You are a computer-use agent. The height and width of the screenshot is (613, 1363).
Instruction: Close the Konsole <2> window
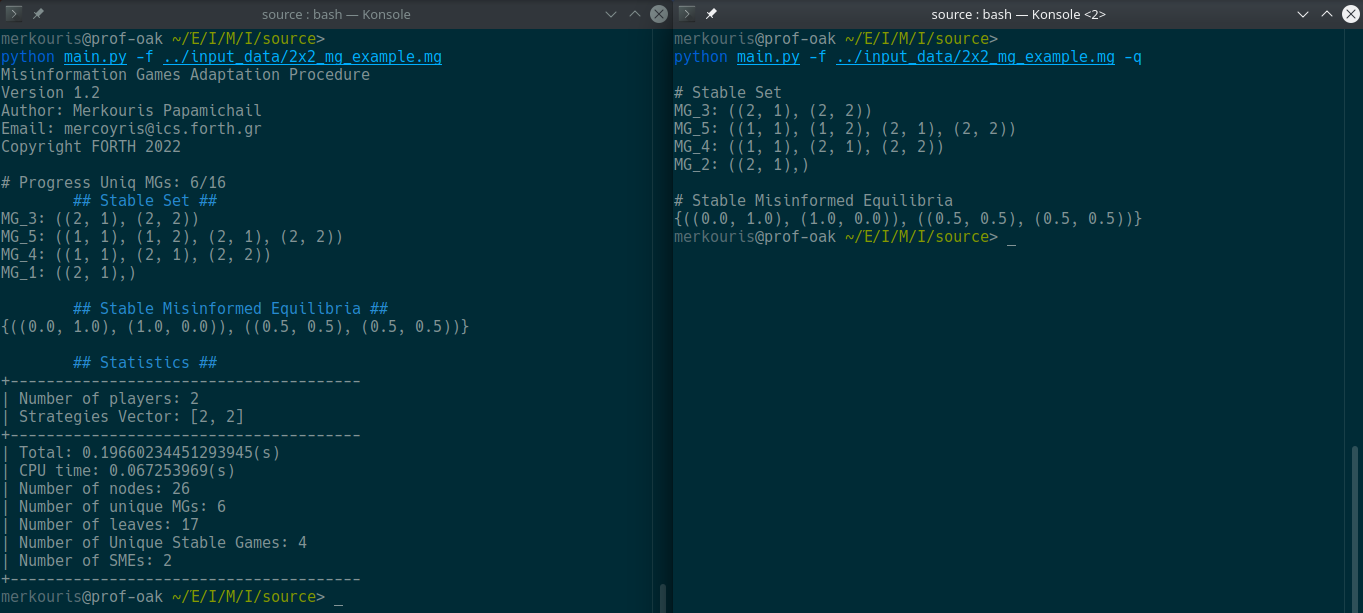(x=1349, y=14)
